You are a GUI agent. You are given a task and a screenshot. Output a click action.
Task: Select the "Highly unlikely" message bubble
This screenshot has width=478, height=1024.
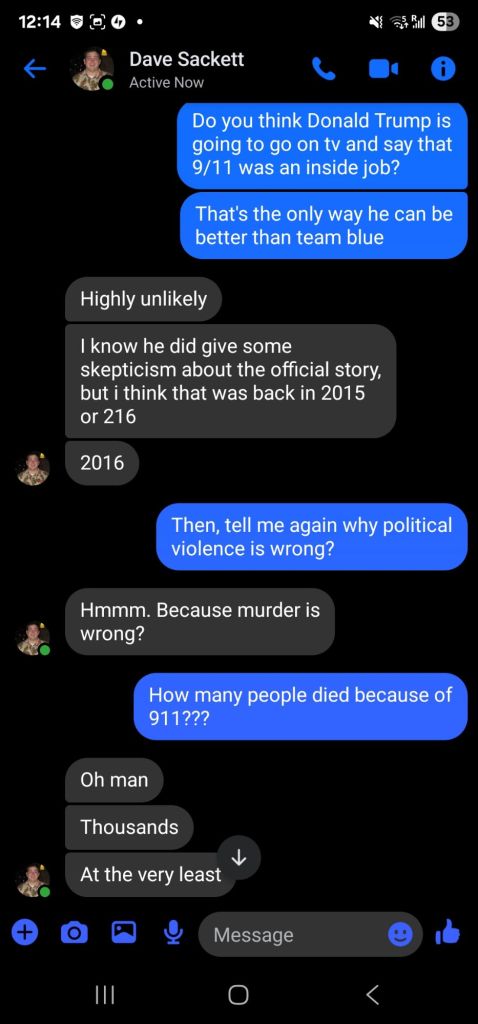click(144, 299)
